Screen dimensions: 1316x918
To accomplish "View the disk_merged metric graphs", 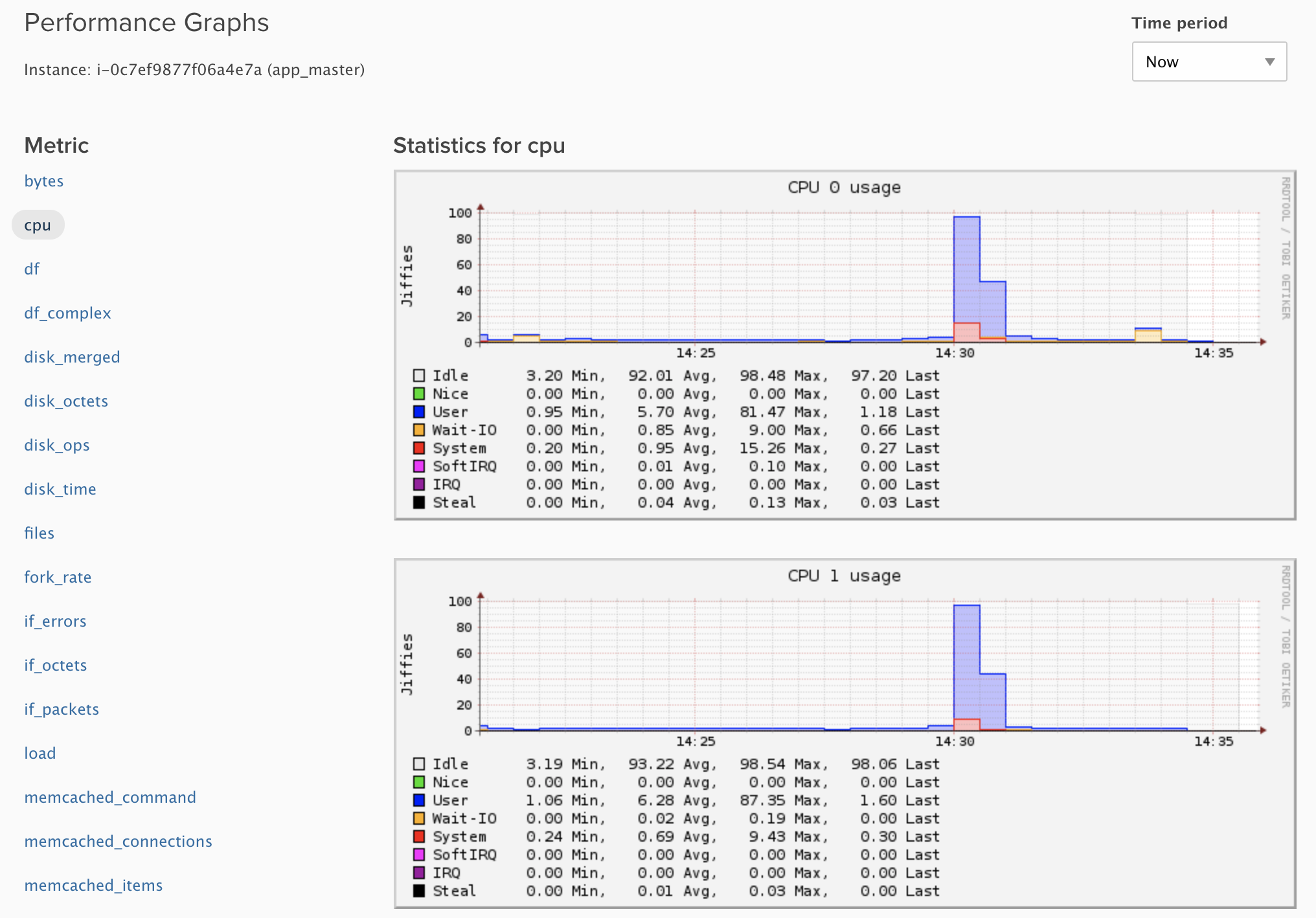I will (72, 357).
